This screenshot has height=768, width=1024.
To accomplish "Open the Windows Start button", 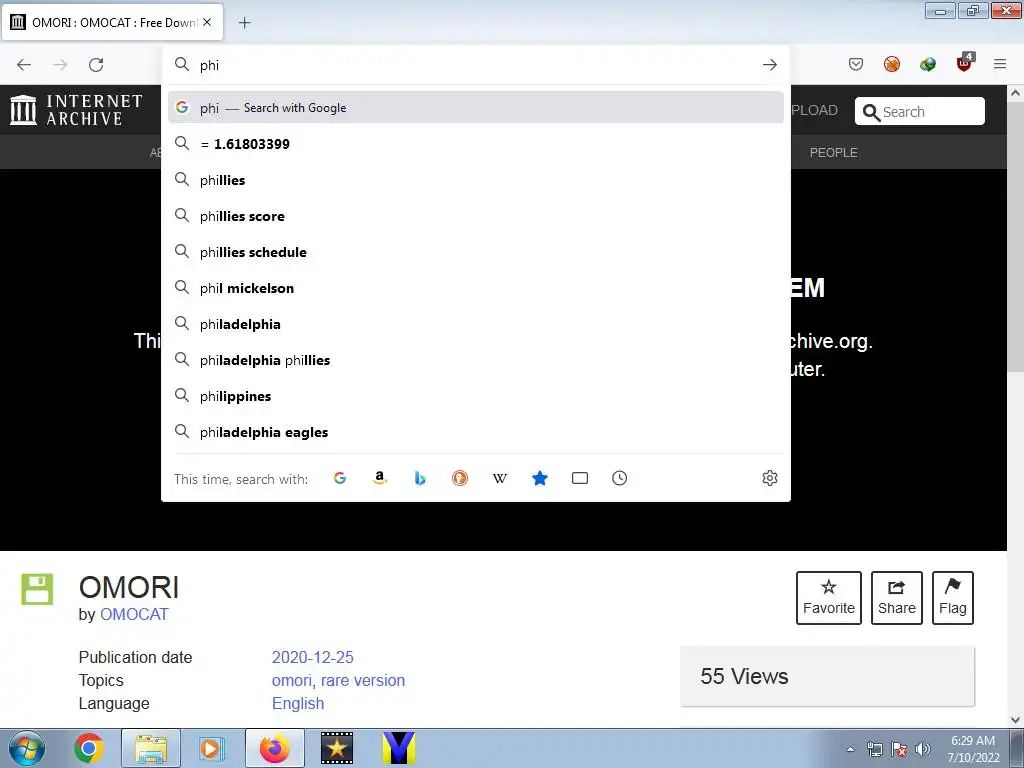I will click(x=27, y=748).
